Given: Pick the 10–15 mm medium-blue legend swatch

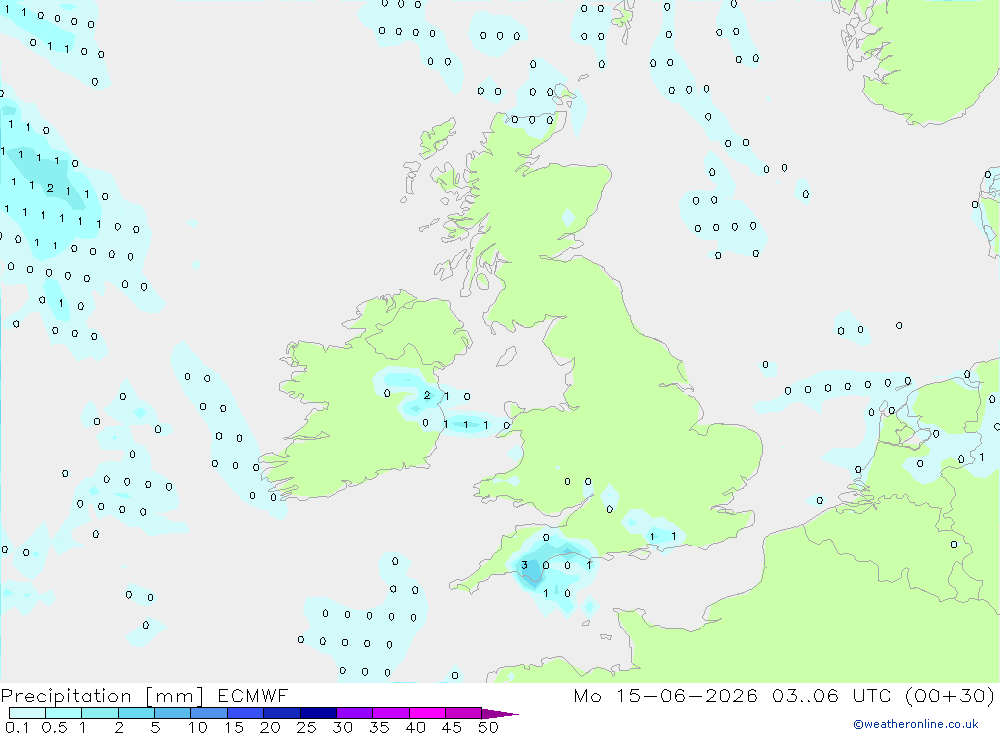Looking at the screenshot, I should point(209,713).
